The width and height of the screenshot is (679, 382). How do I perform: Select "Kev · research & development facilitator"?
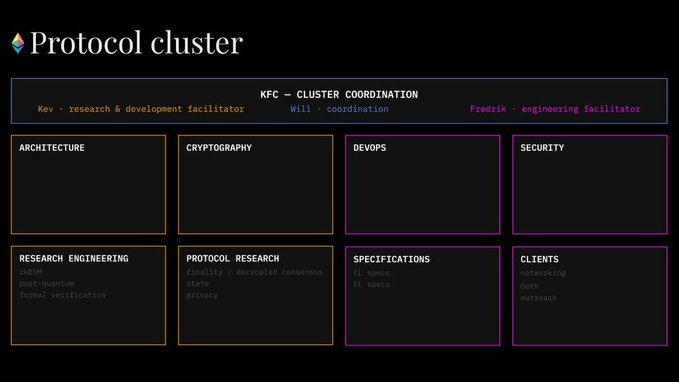pos(141,109)
